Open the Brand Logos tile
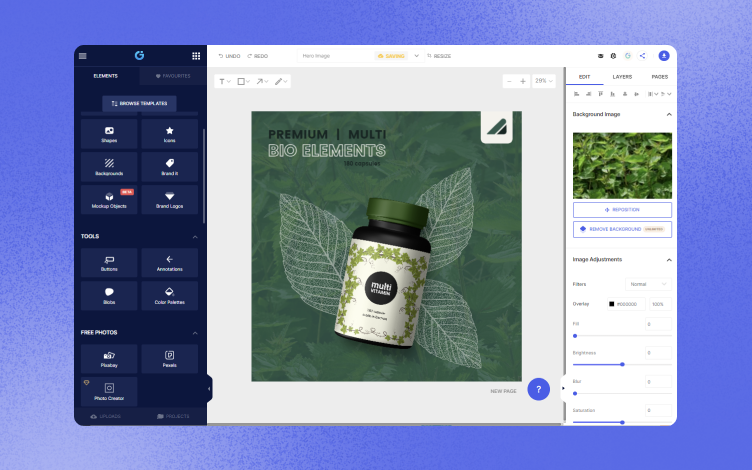The image size is (752, 470). click(x=169, y=200)
